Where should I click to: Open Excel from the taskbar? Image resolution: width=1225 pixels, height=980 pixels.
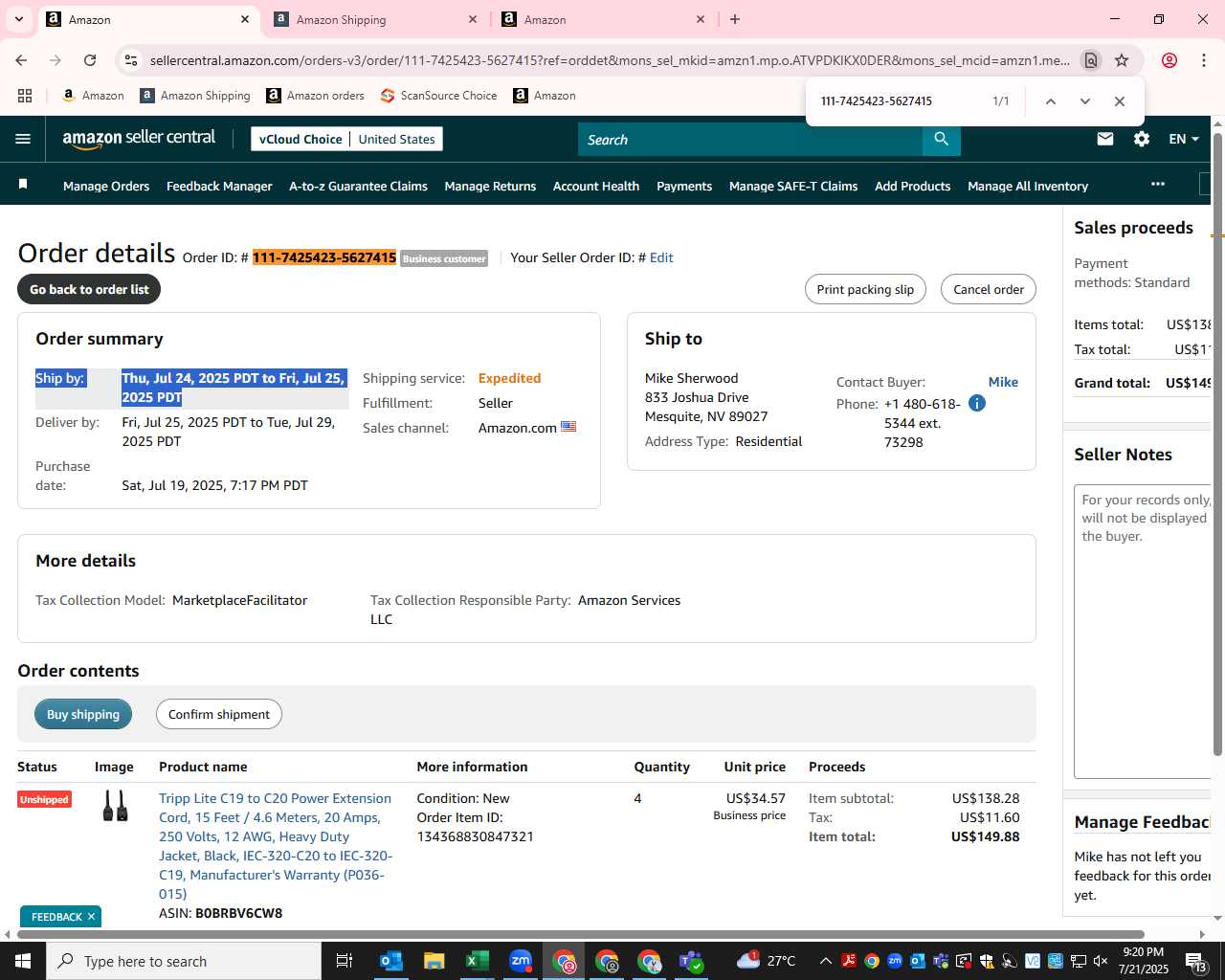(477, 961)
